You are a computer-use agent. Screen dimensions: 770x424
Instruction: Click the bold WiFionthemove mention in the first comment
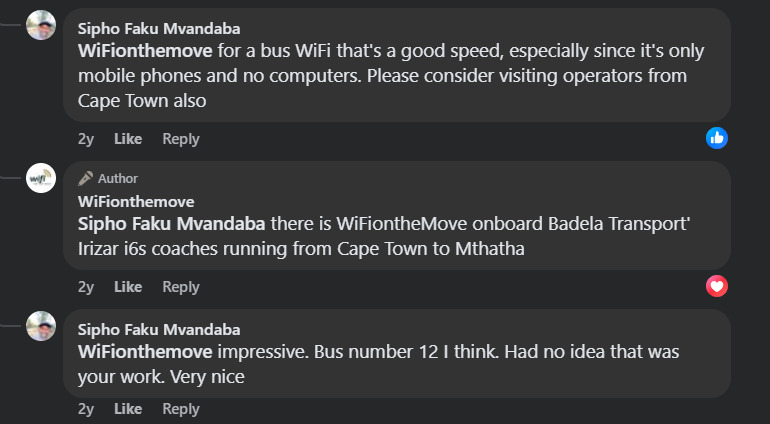point(145,49)
